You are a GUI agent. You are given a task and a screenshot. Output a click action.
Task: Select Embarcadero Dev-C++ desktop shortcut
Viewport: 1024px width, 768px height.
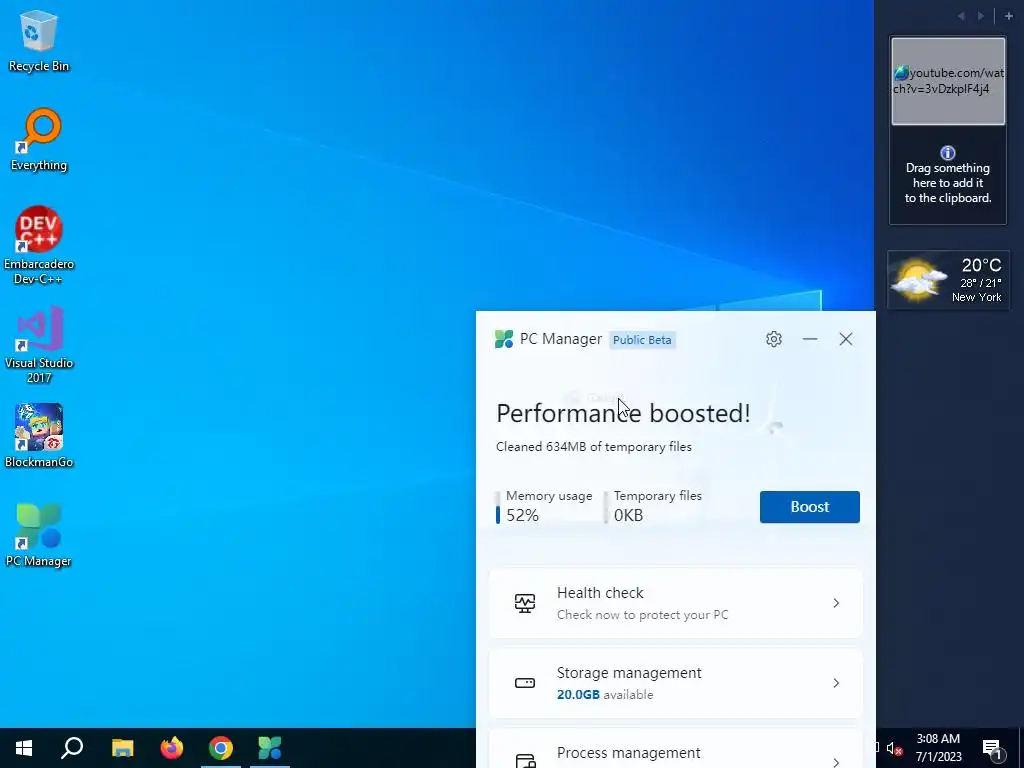[39, 246]
